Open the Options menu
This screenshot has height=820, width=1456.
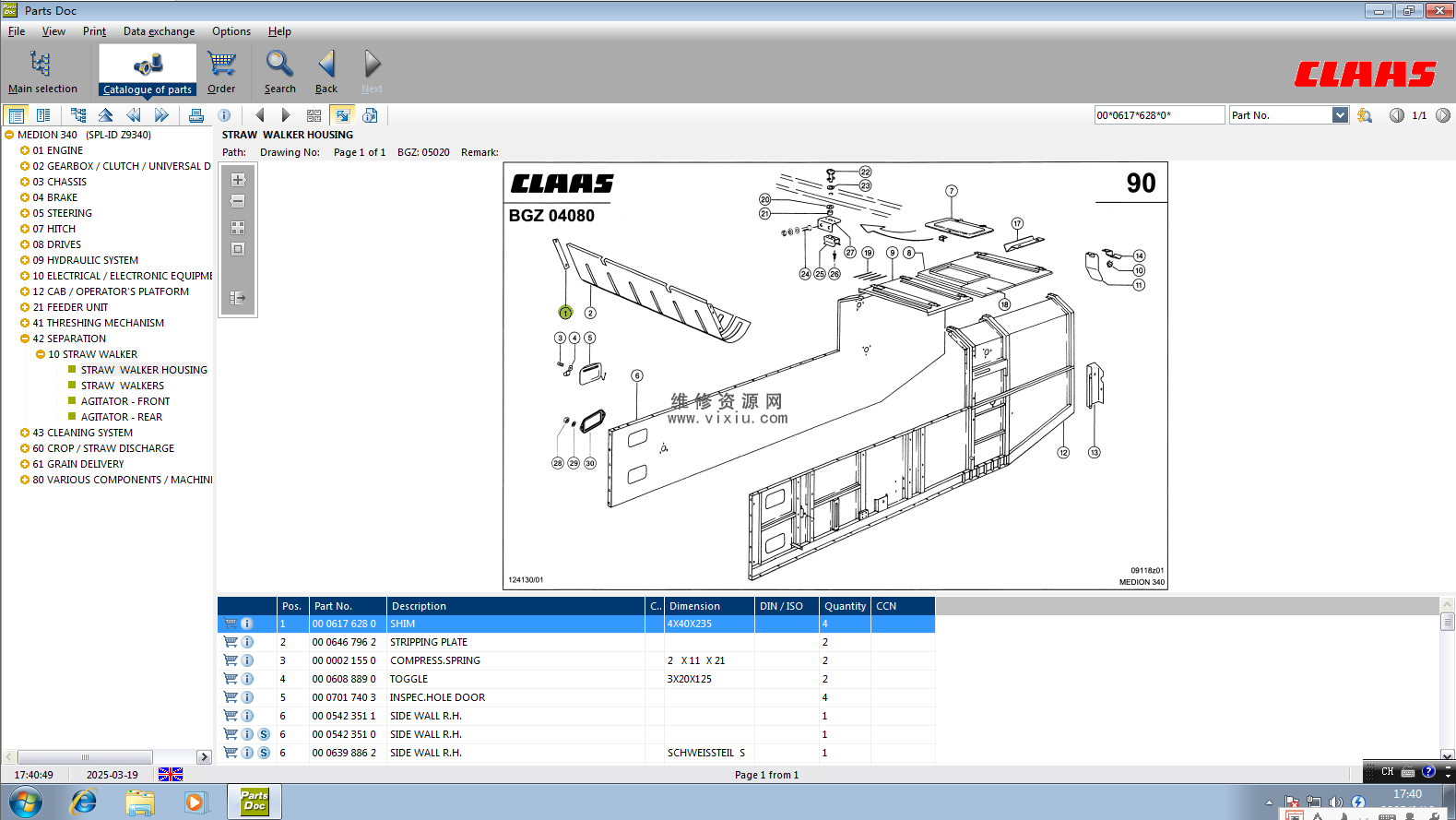[x=231, y=31]
